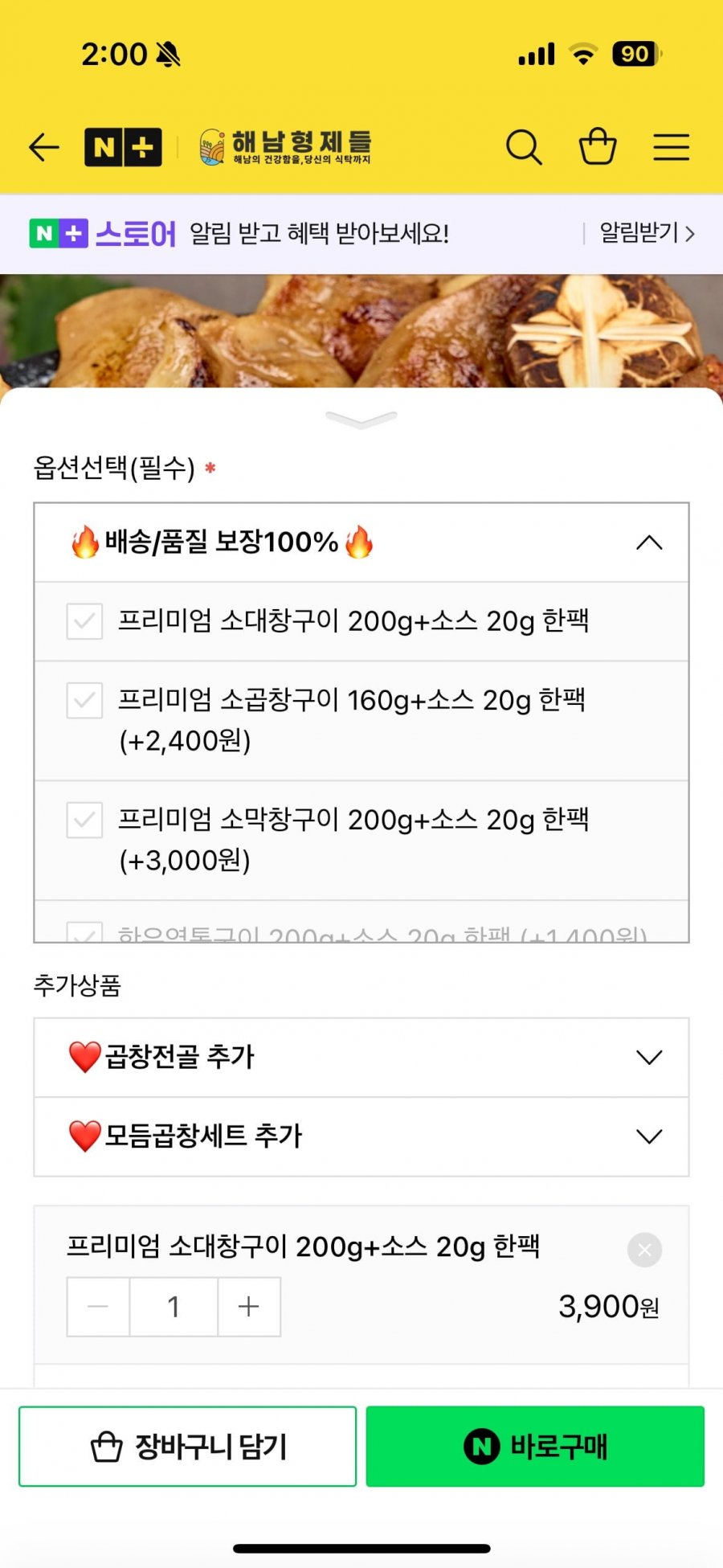Tap 알림받기 link in the banner
This screenshot has width=723, height=1568.
click(646, 233)
